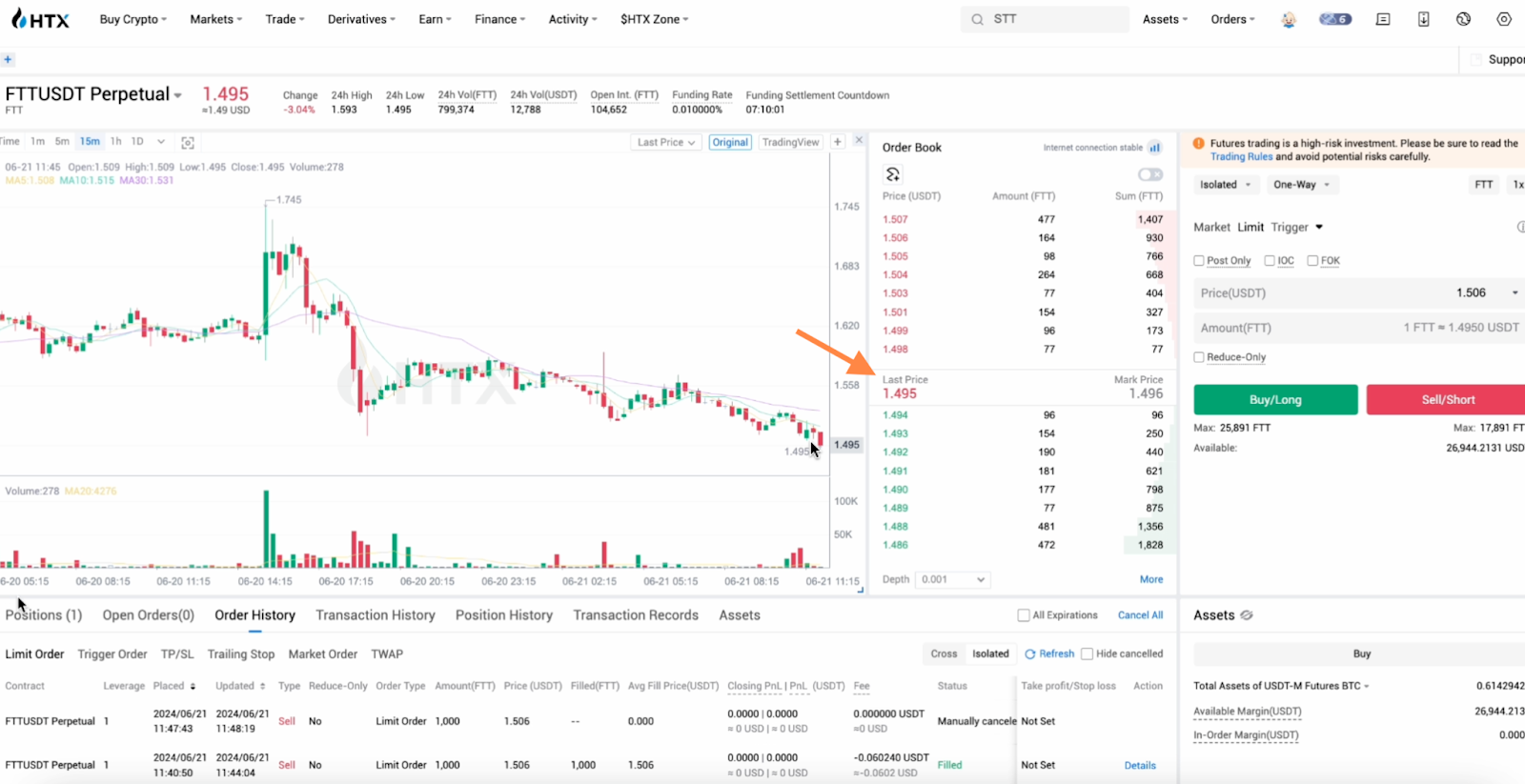Close the chart panel with the X icon
Image resolution: width=1525 pixels, height=784 pixels.
point(859,140)
